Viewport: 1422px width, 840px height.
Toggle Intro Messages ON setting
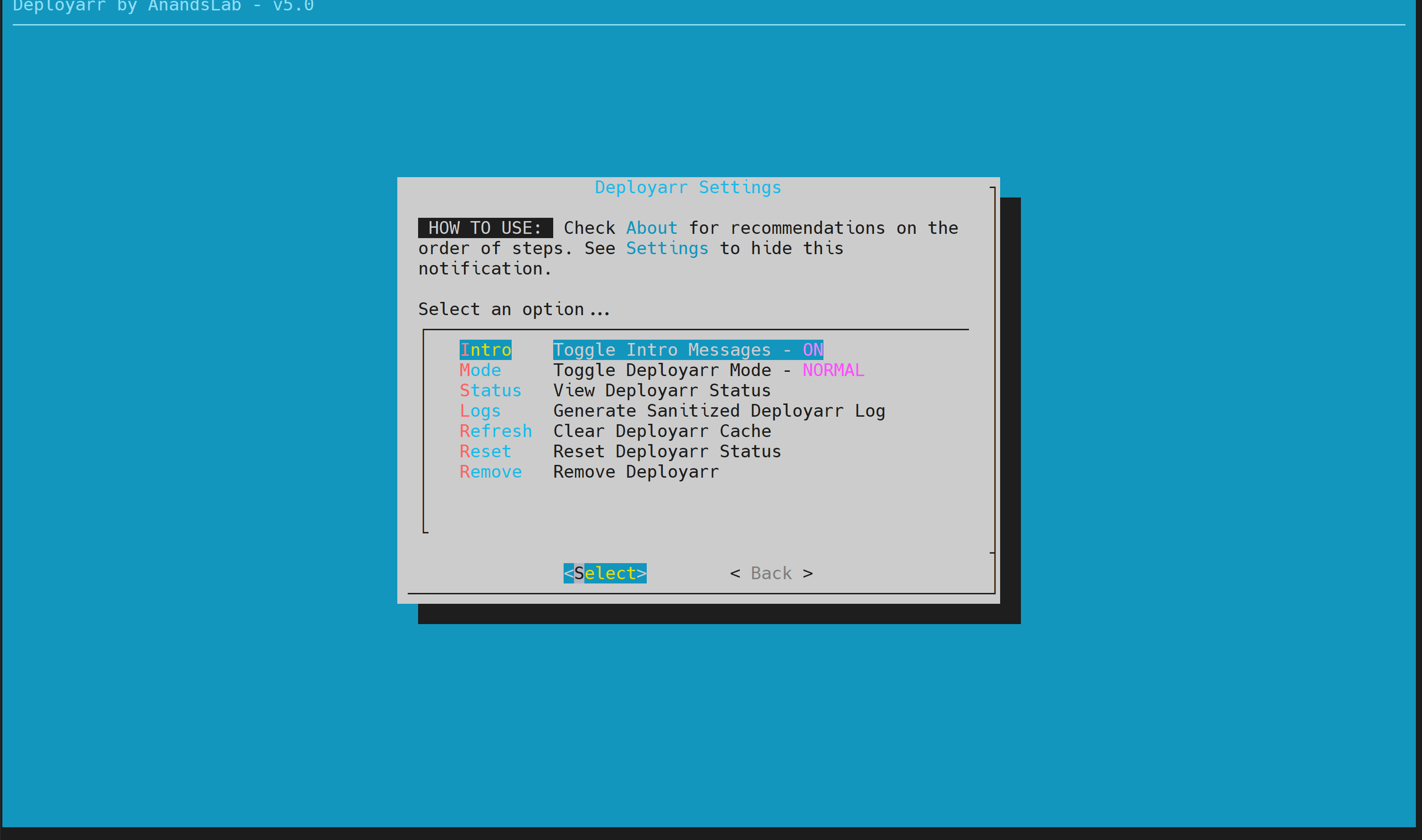tap(687, 350)
